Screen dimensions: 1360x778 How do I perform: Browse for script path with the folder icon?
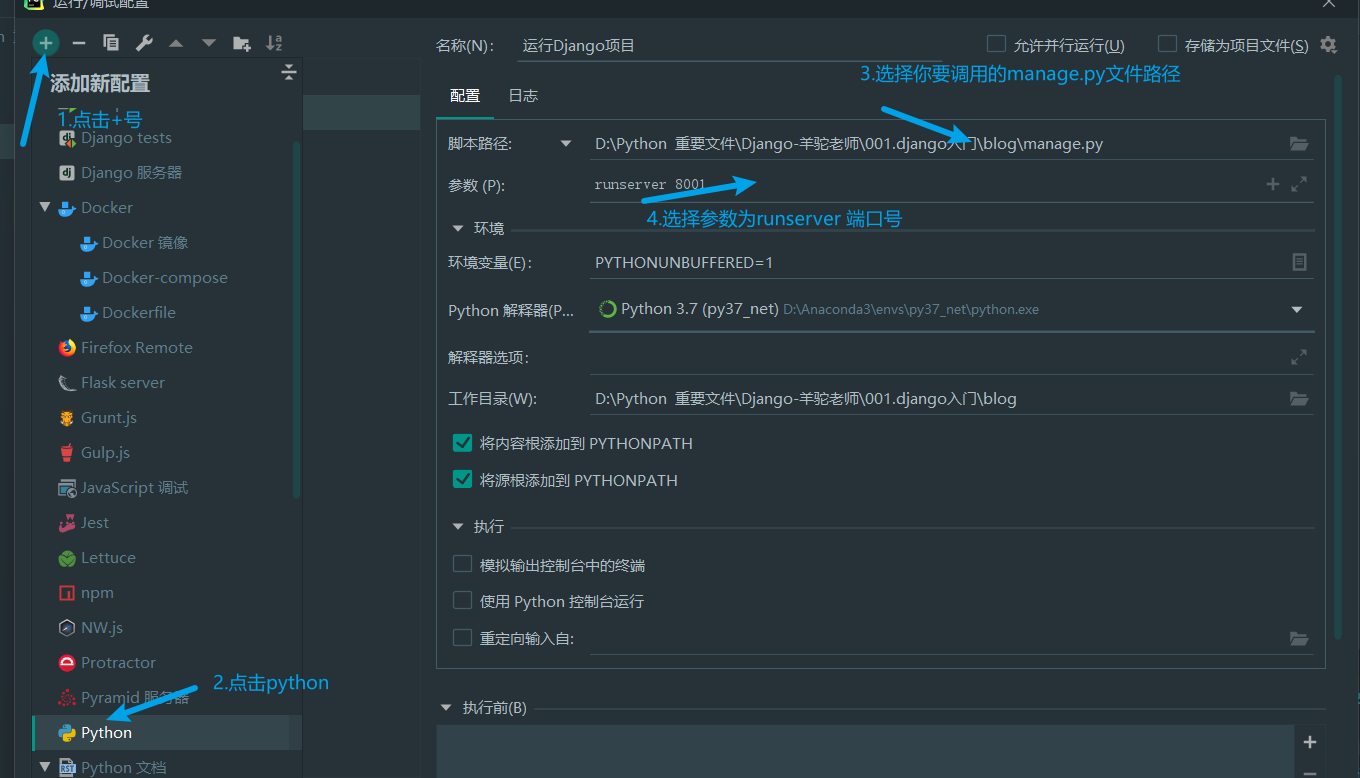tap(1299, 144)
